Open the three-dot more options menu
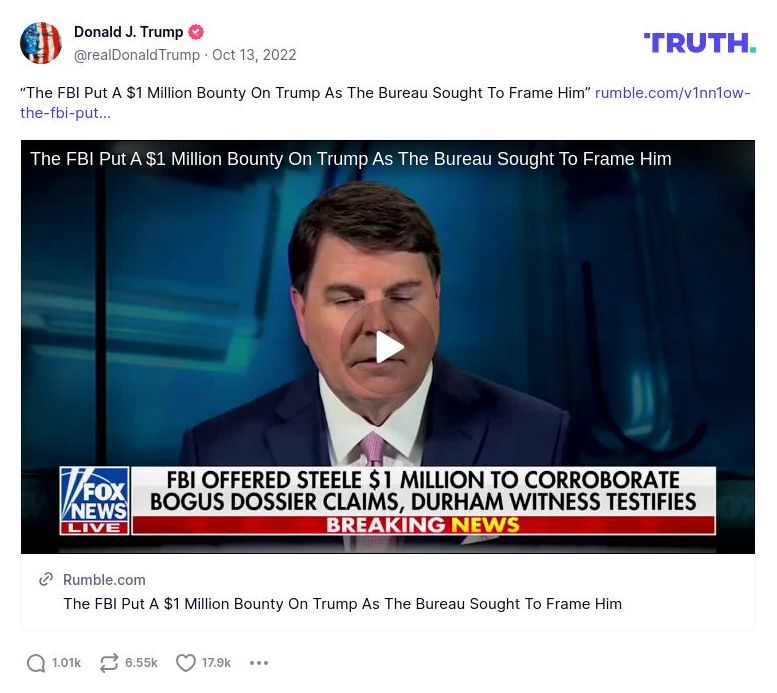Screen dimensions: 777x693 point(259,663)
